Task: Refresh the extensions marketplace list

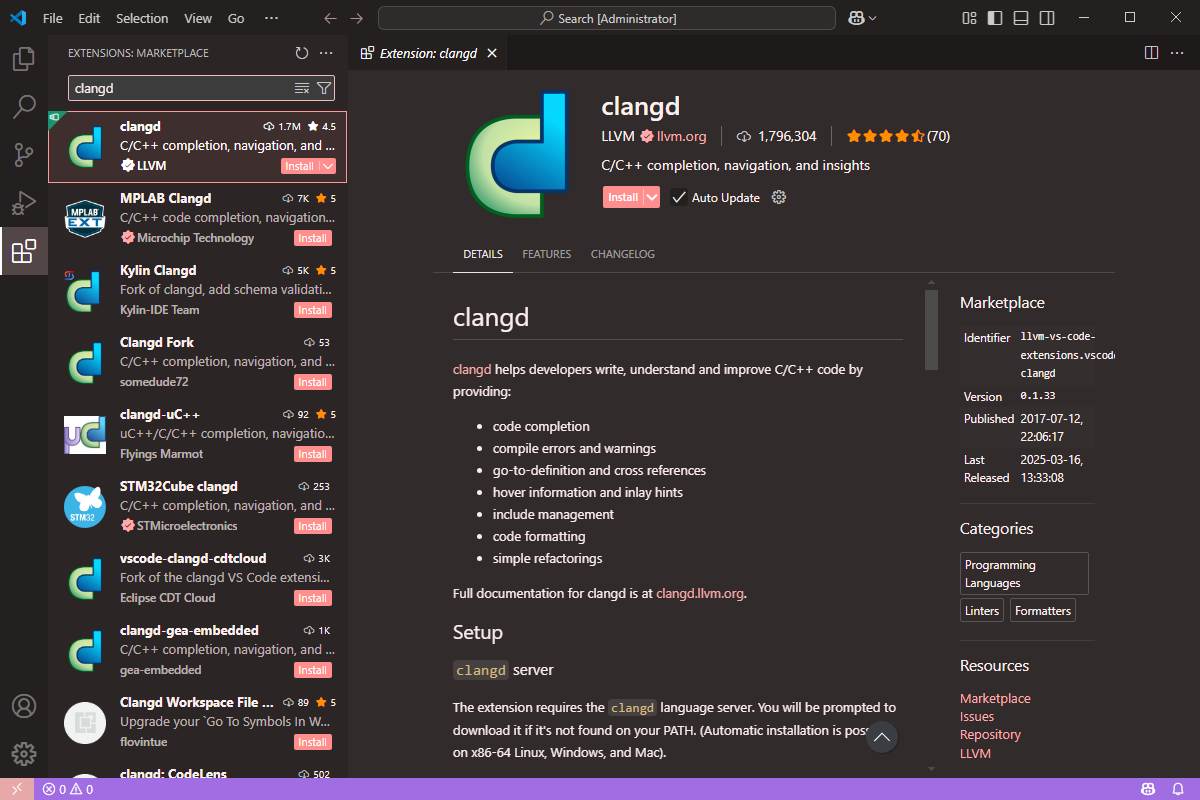Action: 302,53
